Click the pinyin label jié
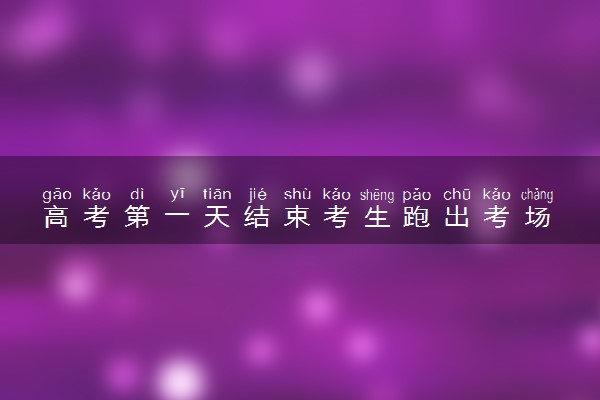This screenshot has width=600, height=400. [257, 194]
